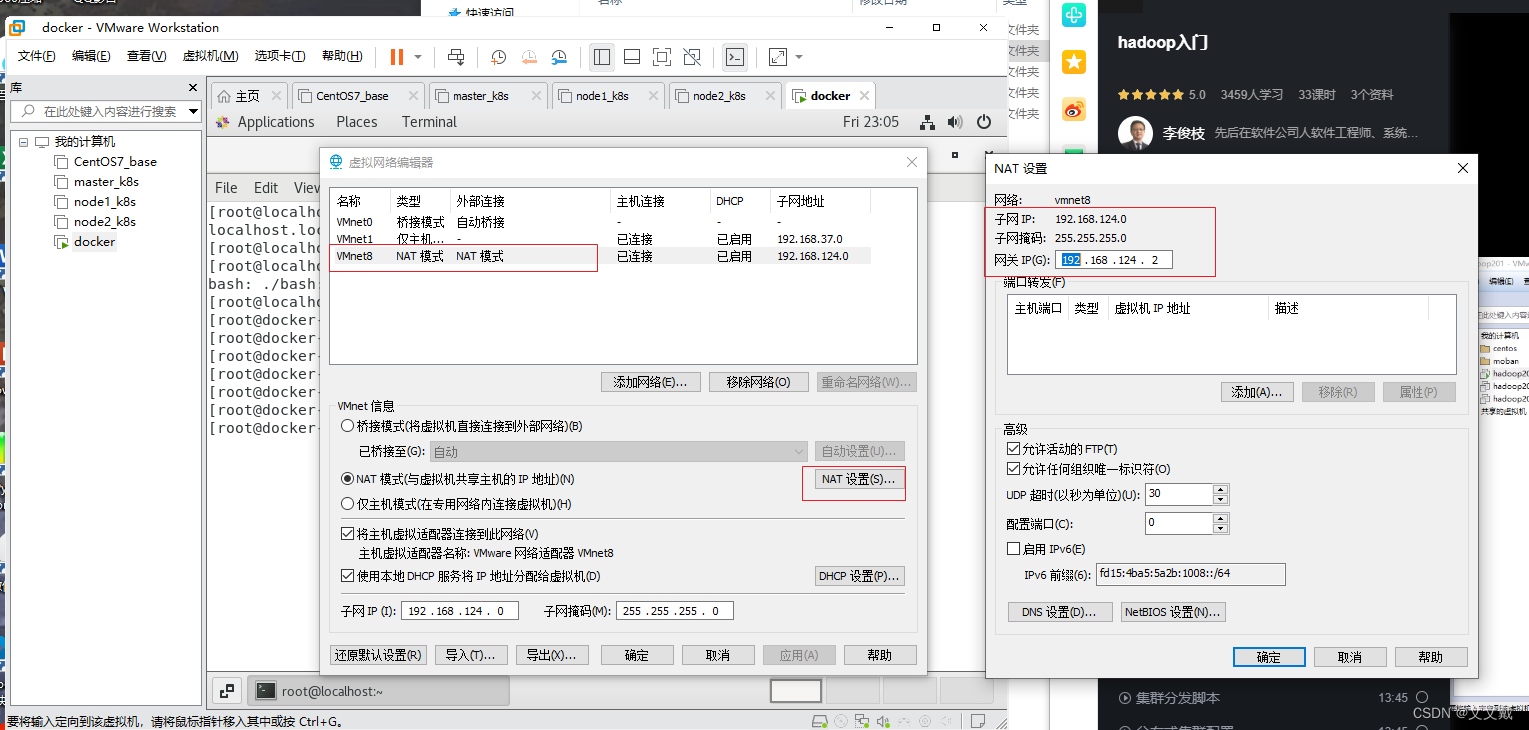Click DHCP 设置(P)... button
Screen dimensions: 1529x730
[x=860, y=576]
